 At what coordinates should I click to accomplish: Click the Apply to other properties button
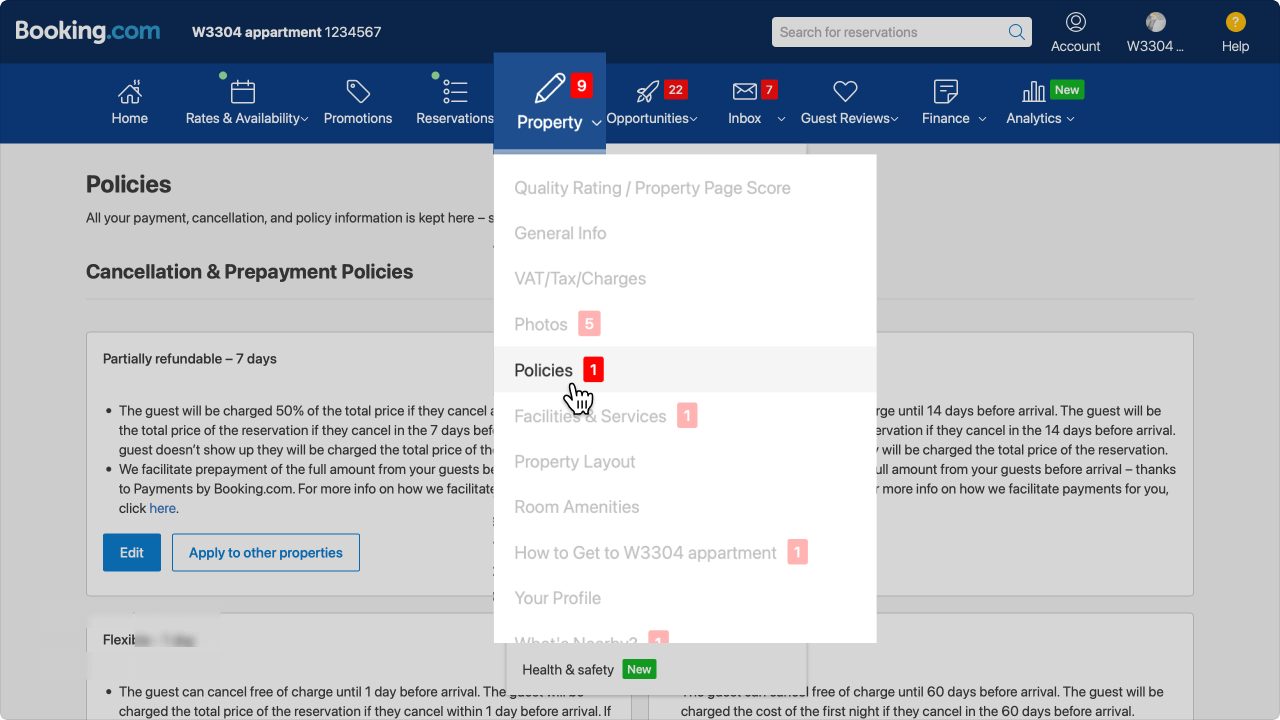[265, 552]
